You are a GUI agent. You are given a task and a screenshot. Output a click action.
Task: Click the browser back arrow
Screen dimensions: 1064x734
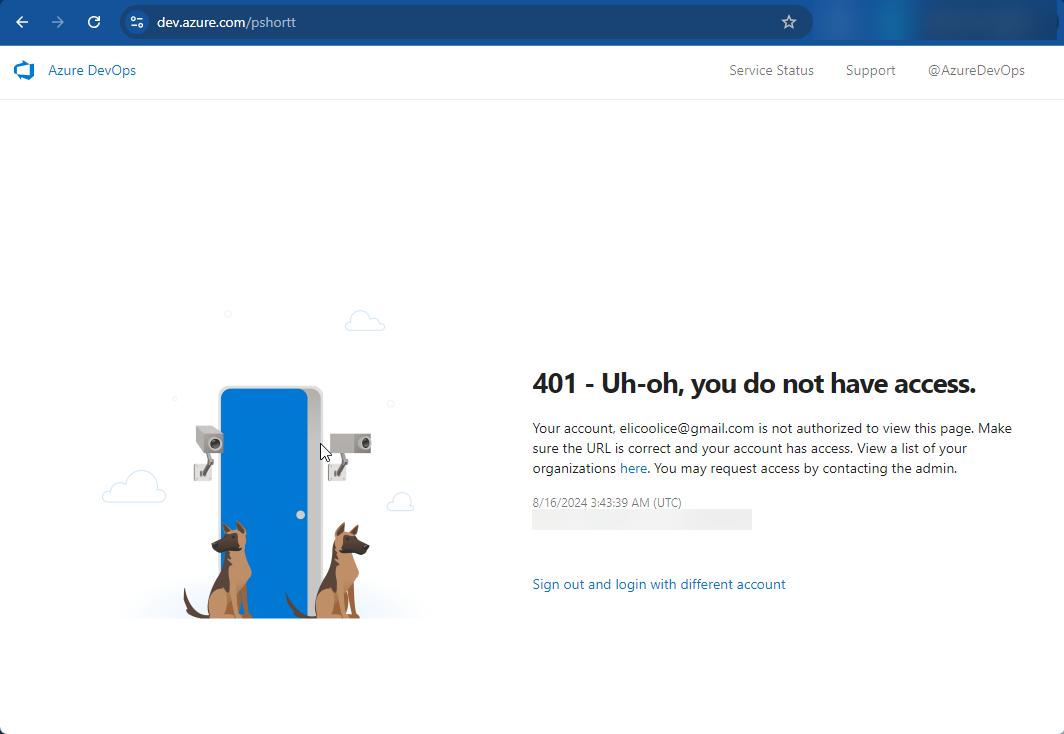(x=22, y=22)
